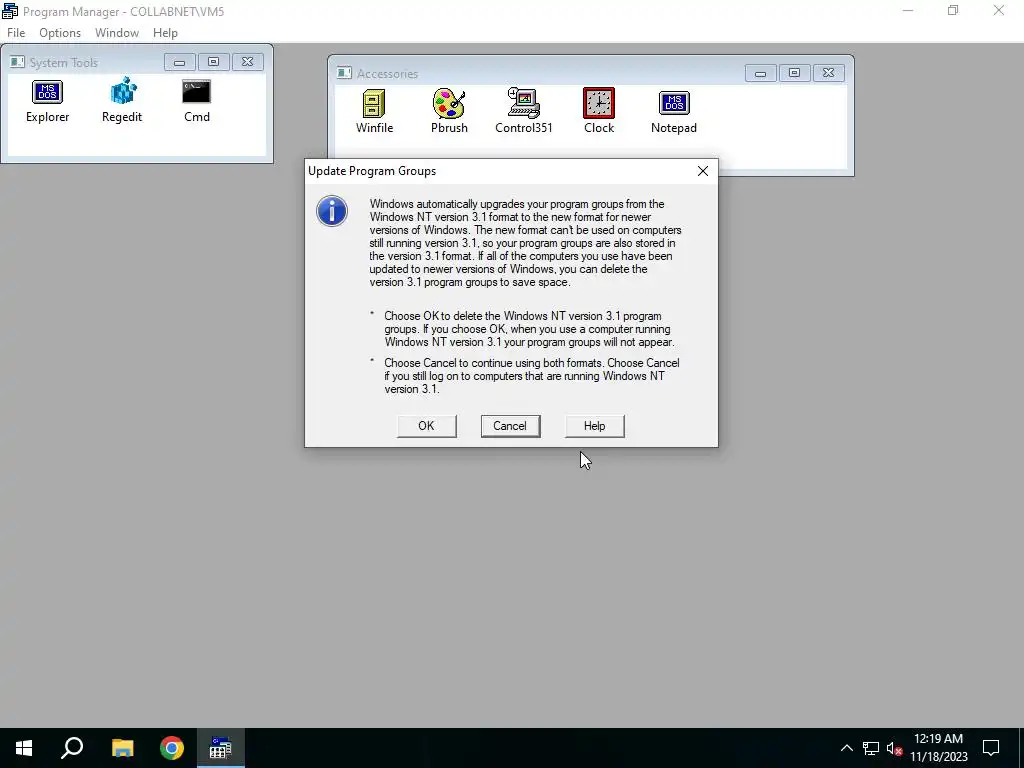The image size is (1024, 768).
Task: Open the notification center icon
Action: [991, 748]
